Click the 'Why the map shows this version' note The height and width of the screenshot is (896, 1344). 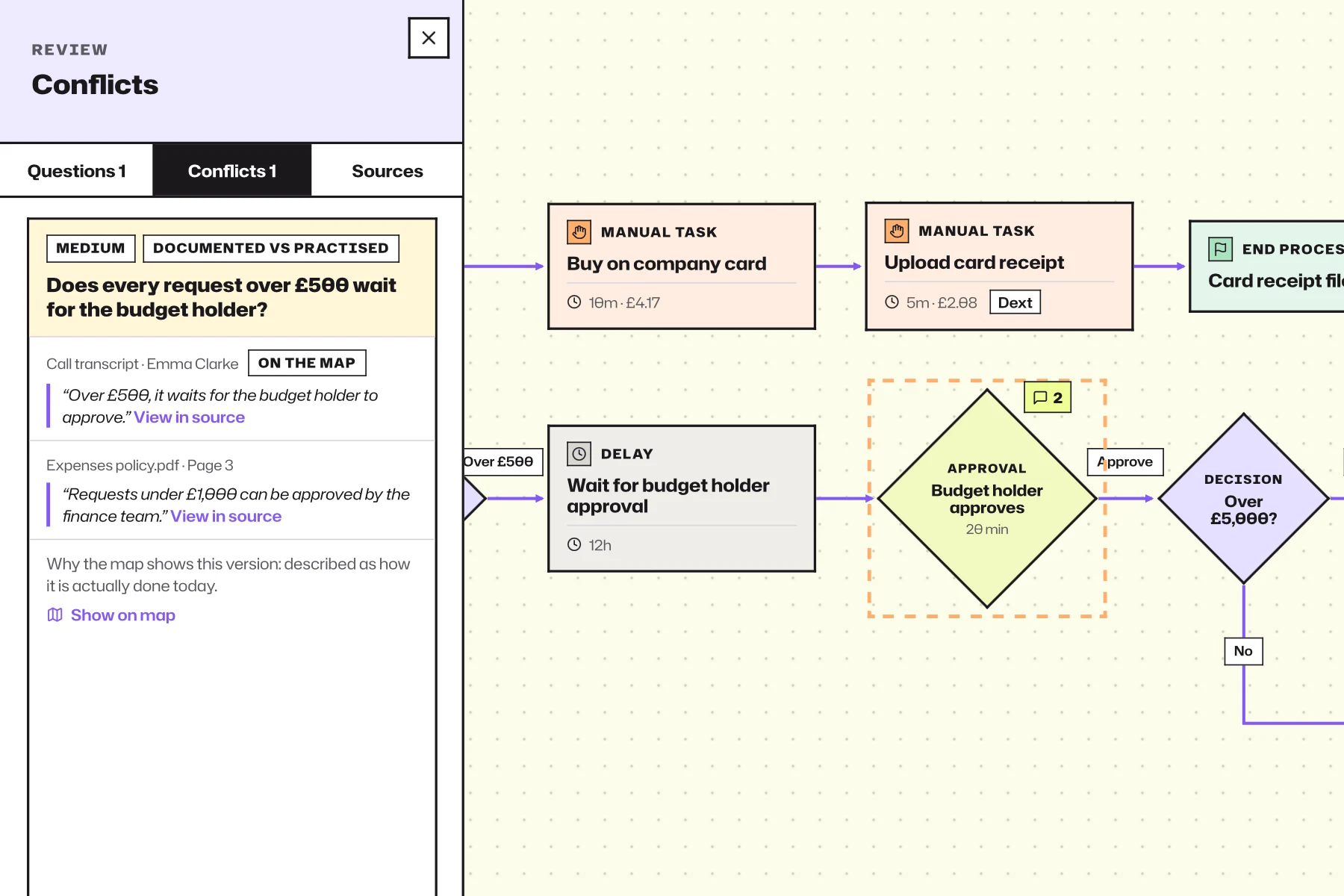coord(228,575)
